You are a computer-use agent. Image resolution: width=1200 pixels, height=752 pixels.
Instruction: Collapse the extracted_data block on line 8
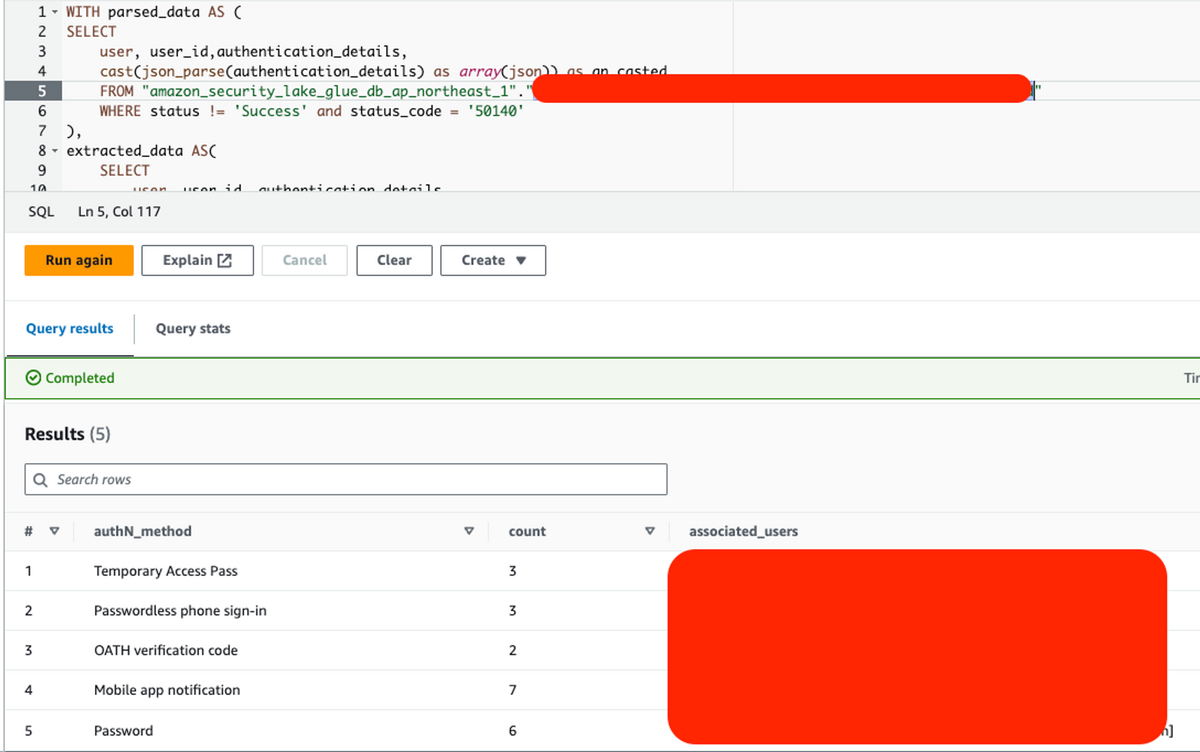[52, 151]
